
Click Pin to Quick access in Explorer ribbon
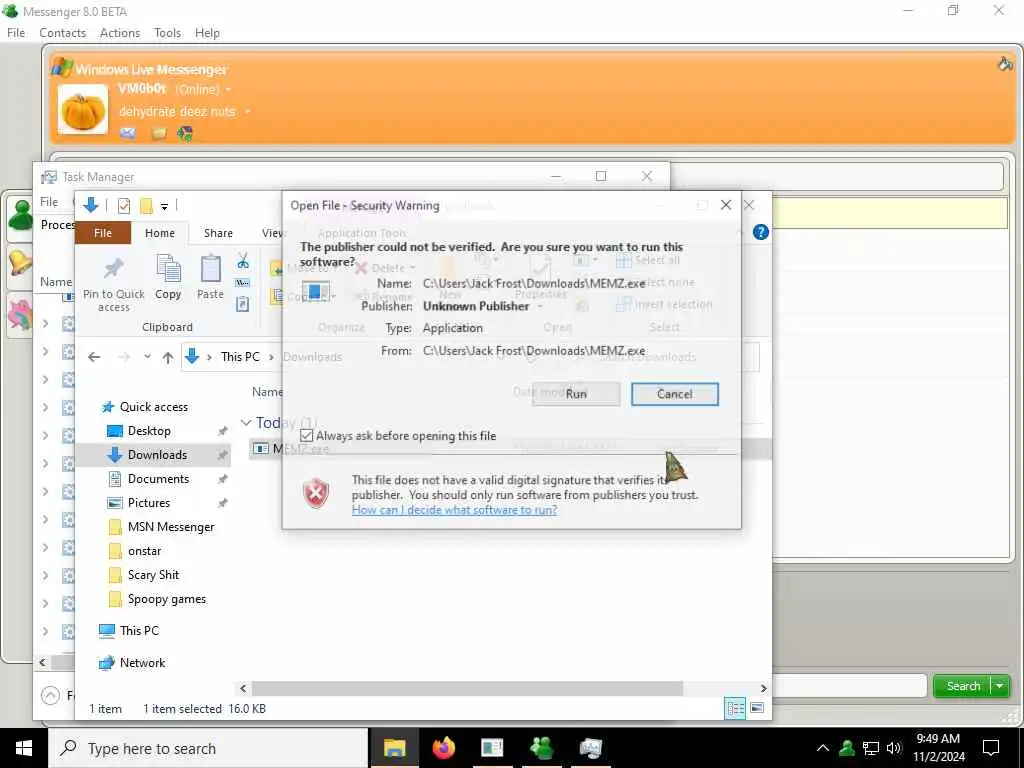point(114,284)
